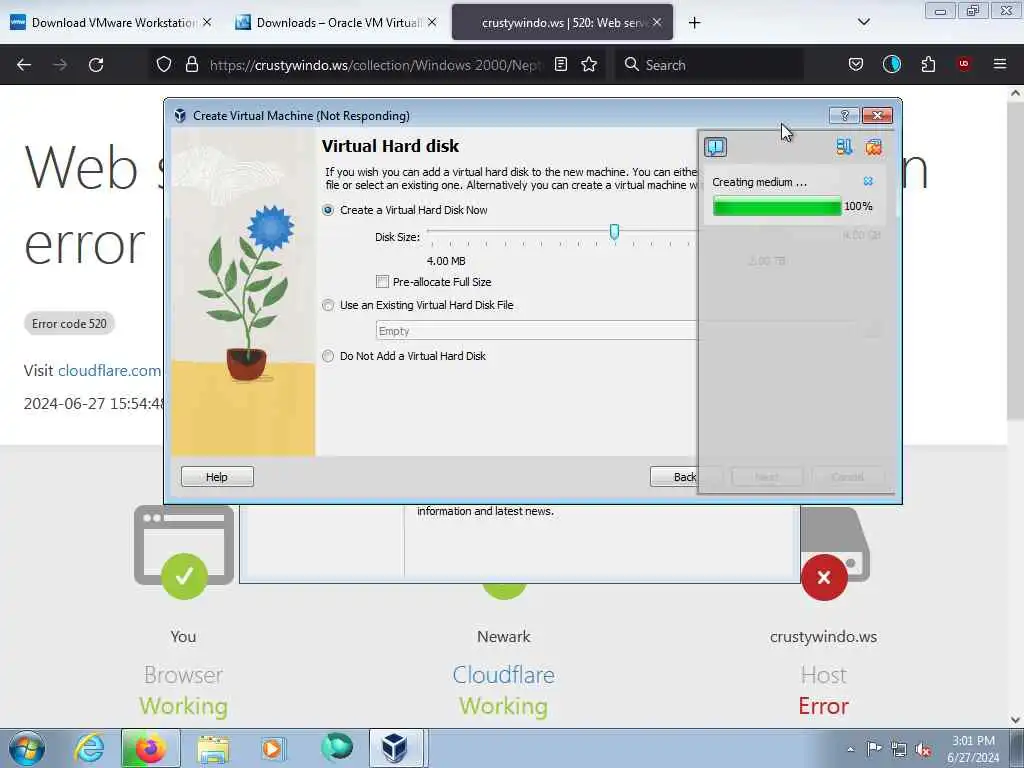Click the site padlock icon

tap(191, 64)
